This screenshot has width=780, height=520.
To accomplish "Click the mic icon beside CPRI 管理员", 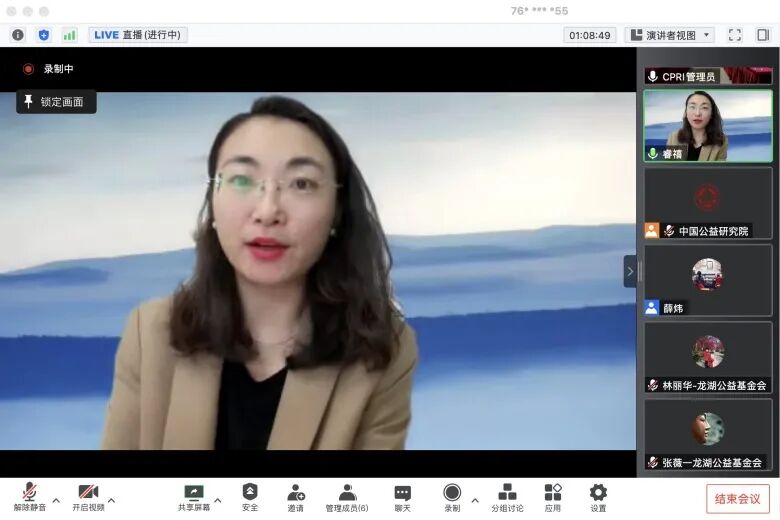I will click(x=653, y=76).
